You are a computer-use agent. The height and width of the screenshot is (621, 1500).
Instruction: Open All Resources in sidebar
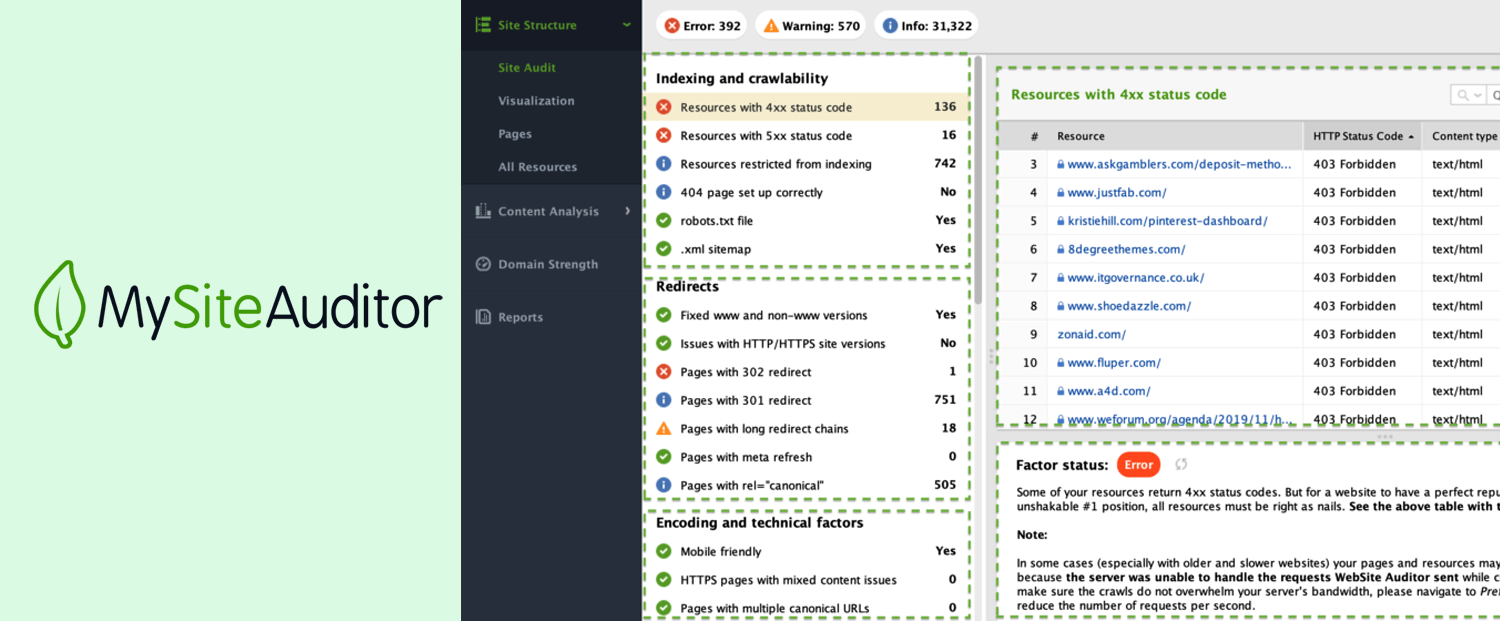(x=538, y=167)
